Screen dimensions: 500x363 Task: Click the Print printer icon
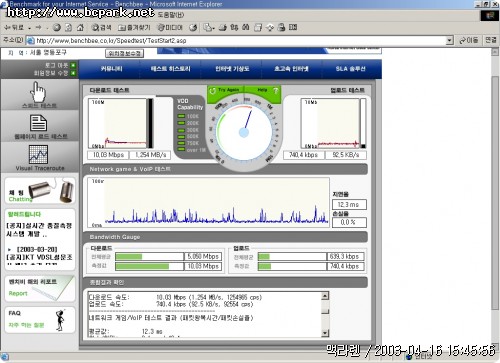click(222, 28)
